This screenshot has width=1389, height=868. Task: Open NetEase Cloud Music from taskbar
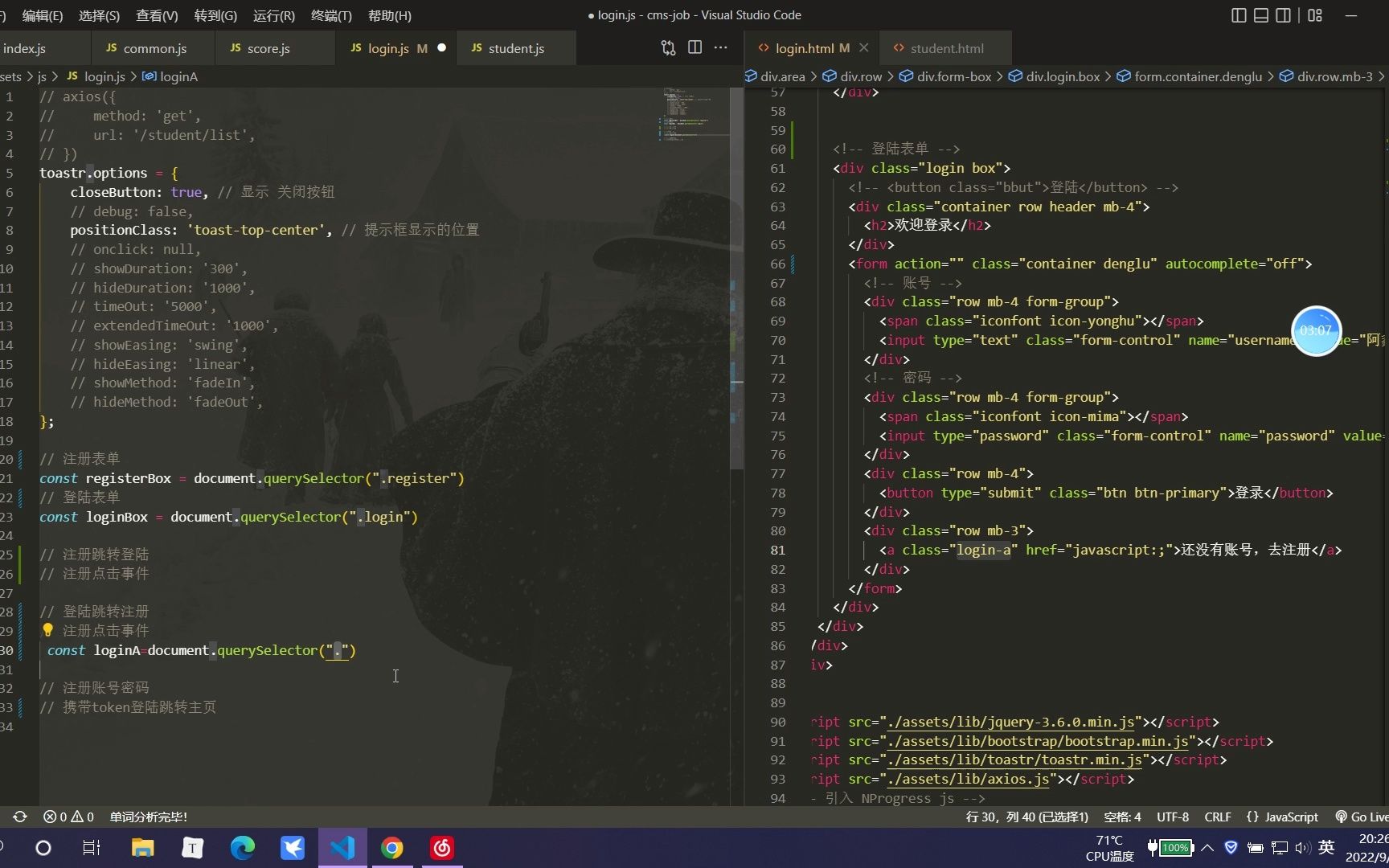pos(442,848)
